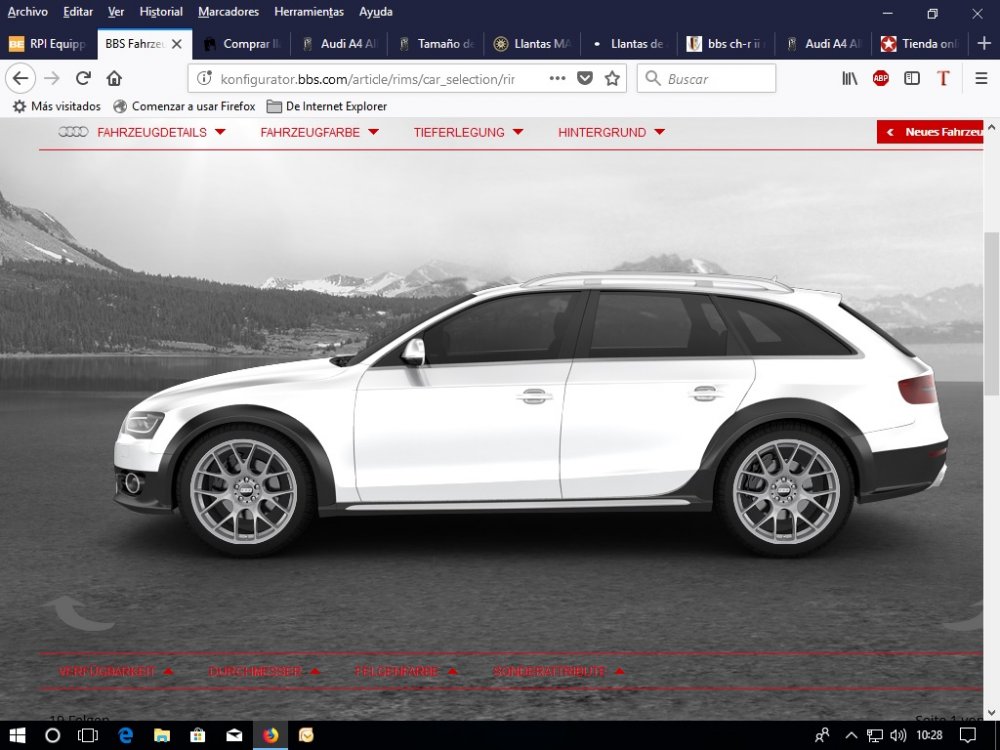Bookmark this page with the star icon
Image resolution: width=1000 pixels, height=750 pixels.
(x=612, y=79)
